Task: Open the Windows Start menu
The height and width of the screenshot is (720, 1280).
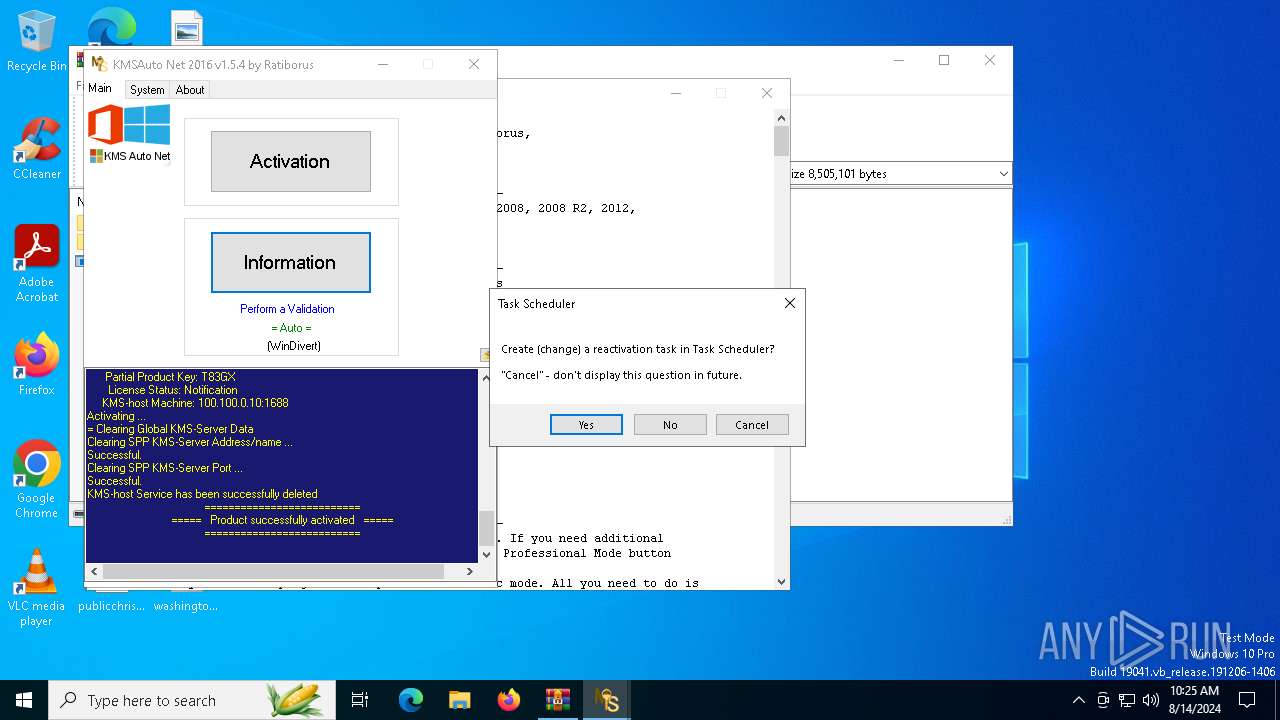Action: point(24,700)
